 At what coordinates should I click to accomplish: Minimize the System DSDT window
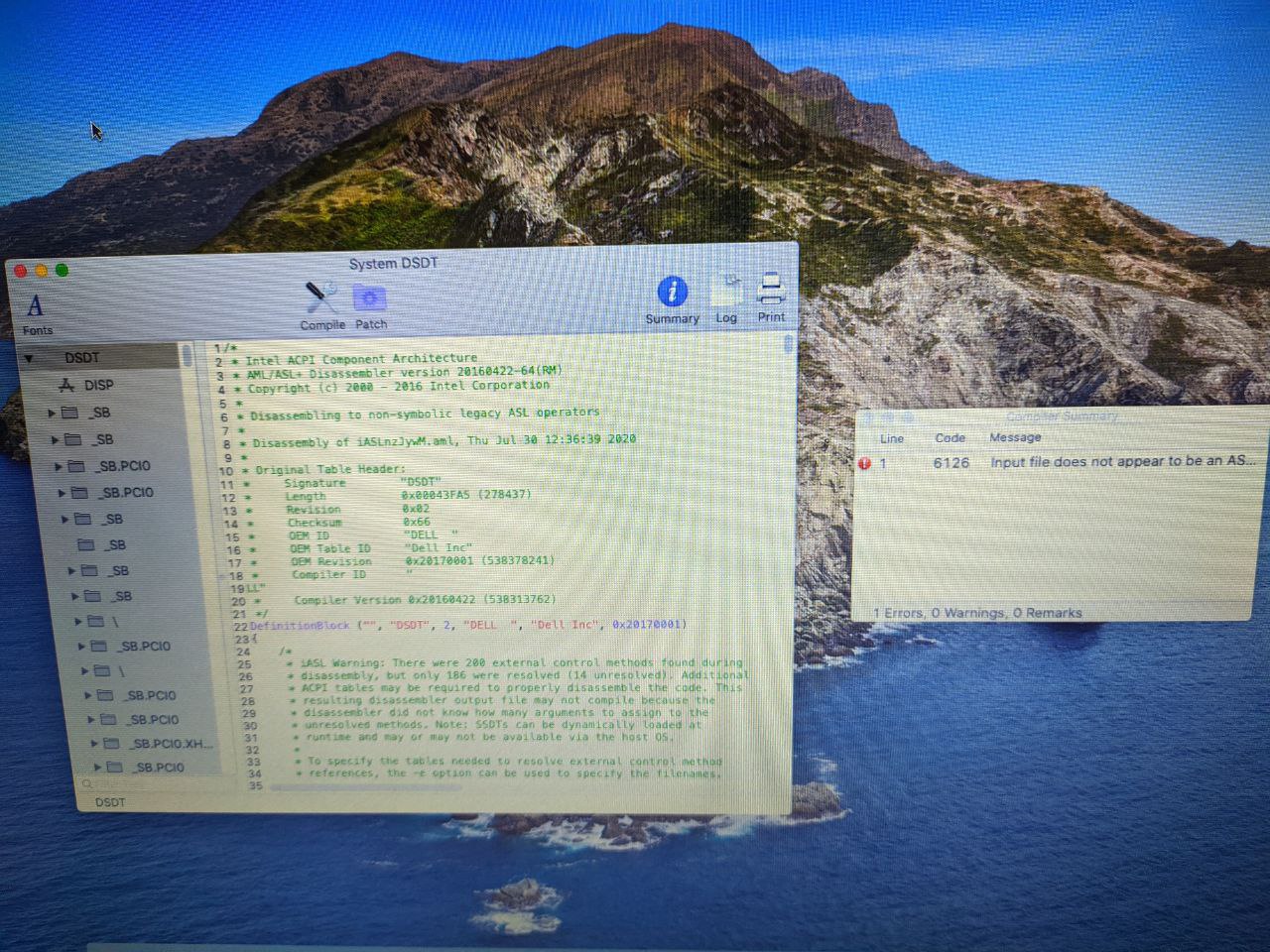coord(42,271)
